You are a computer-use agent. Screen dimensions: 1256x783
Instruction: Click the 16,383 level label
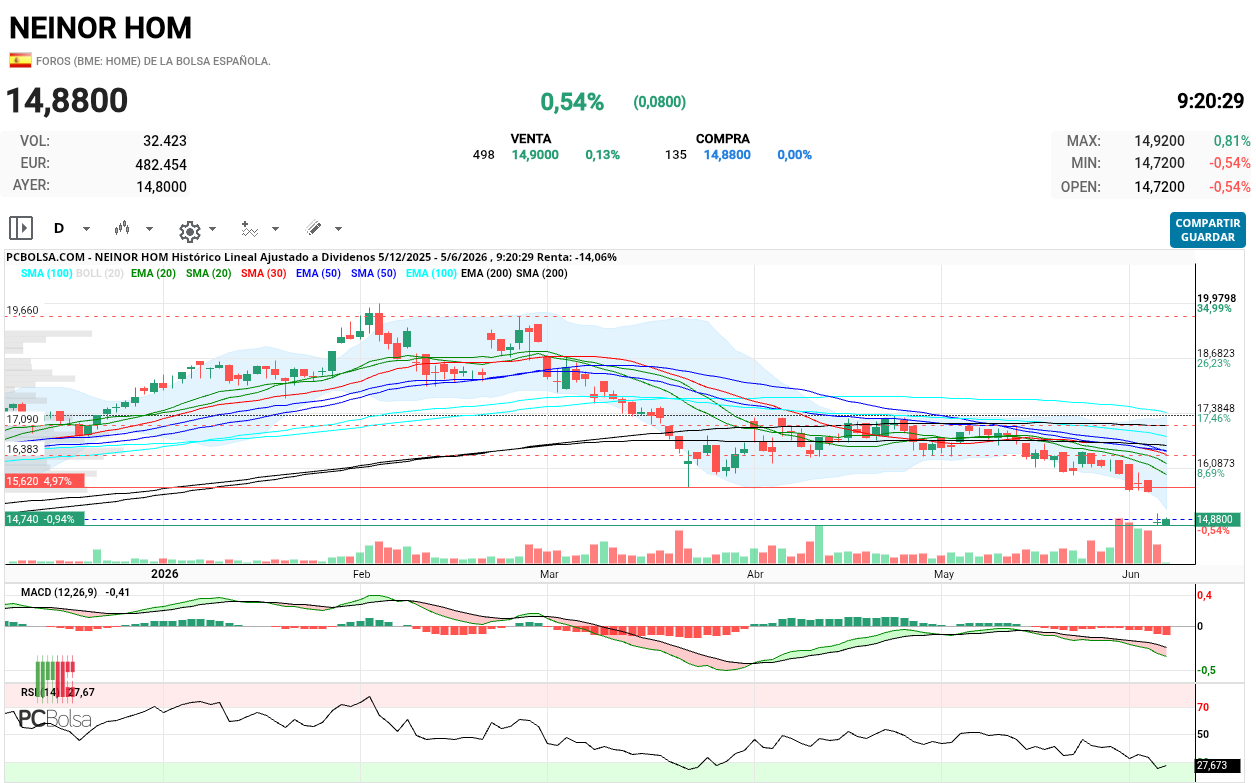23,450
